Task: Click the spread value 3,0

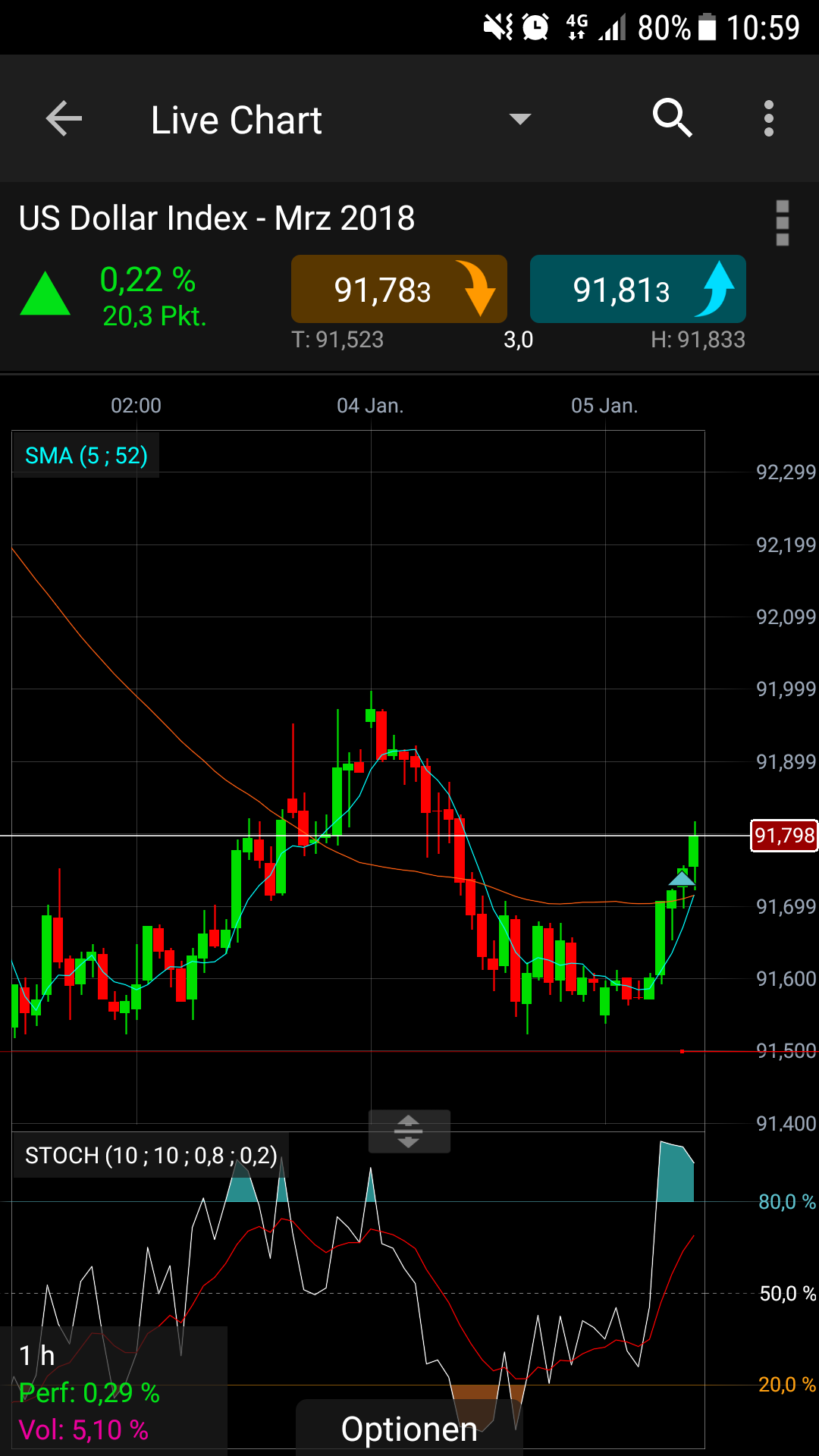Action: (519, 340)
